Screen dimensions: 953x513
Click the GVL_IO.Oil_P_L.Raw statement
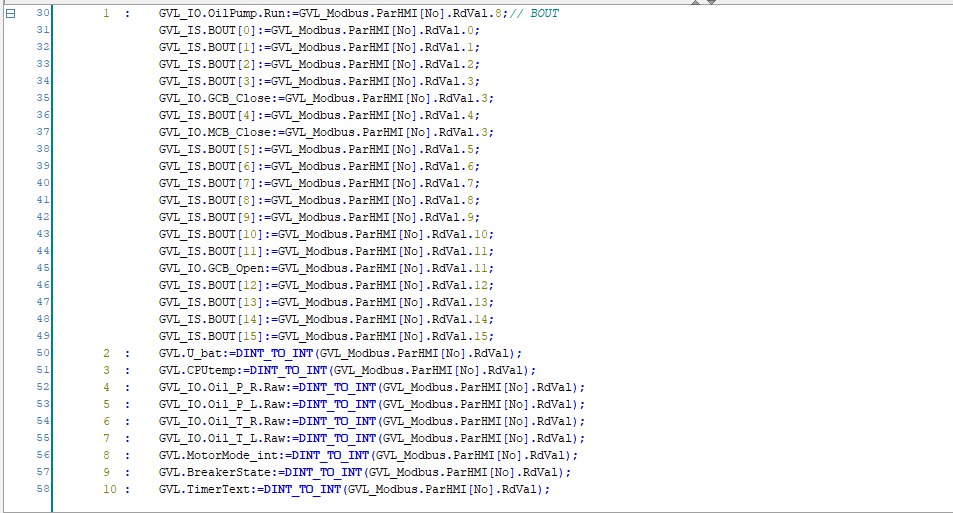coord(372,405)
